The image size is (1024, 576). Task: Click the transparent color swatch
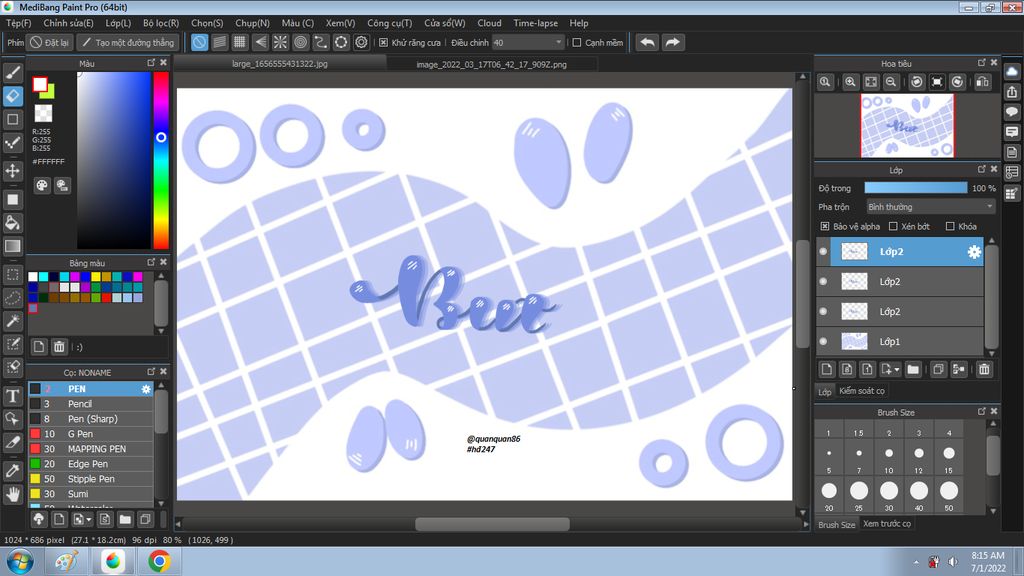click(43, 114)
